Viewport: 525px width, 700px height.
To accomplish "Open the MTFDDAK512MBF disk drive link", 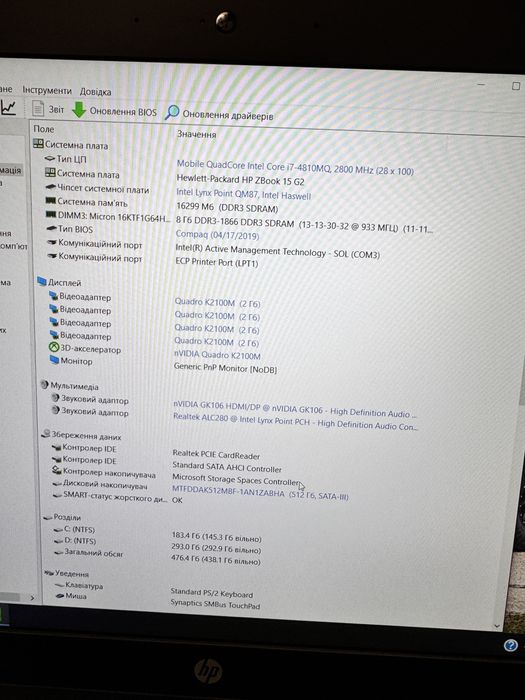I will pyautogui.click(x=260, y=492).
